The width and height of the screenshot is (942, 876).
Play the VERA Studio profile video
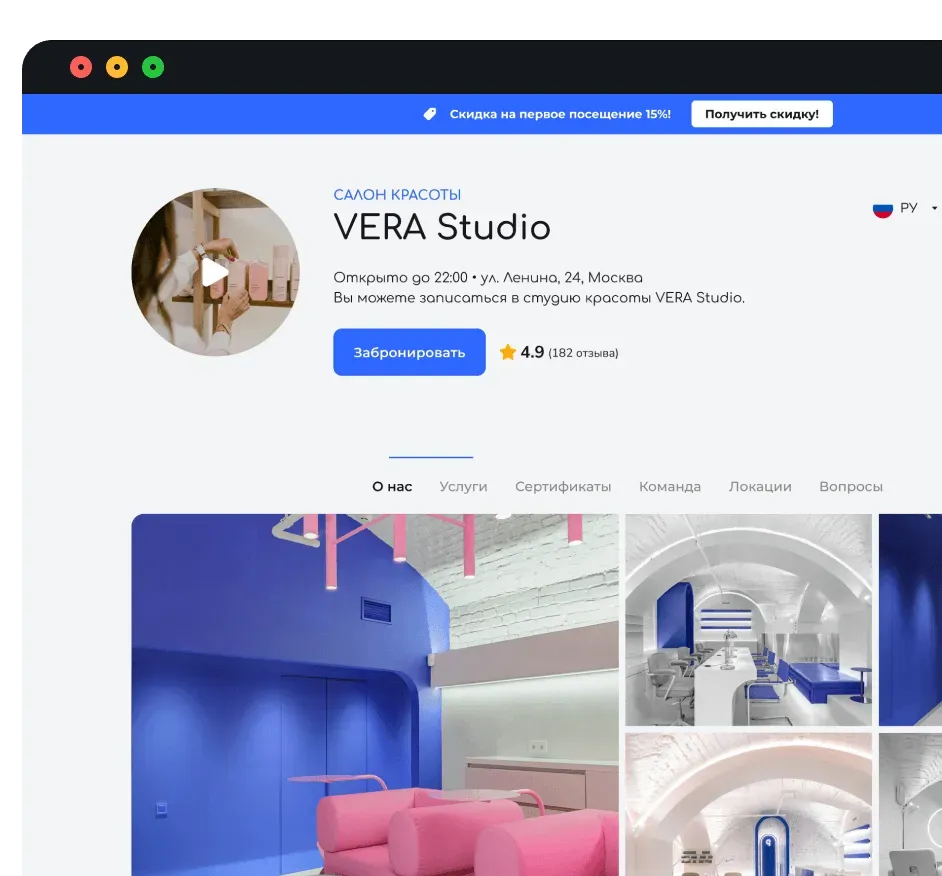point(215,272)
